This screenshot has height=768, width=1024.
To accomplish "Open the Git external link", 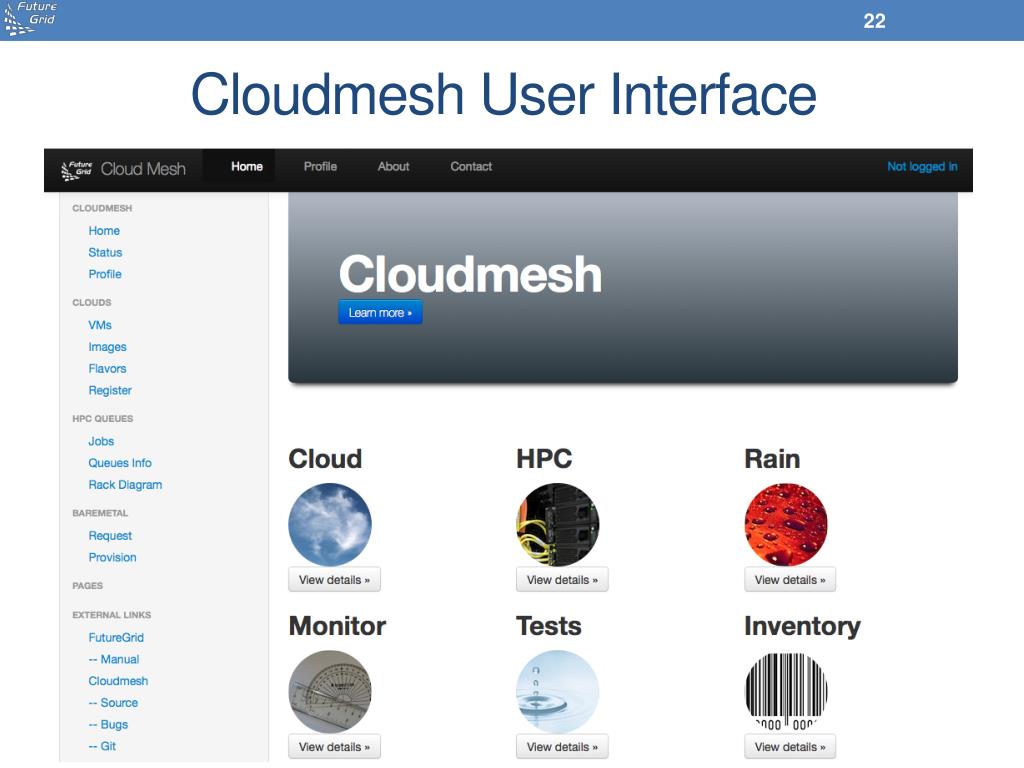I will (103, 746).
